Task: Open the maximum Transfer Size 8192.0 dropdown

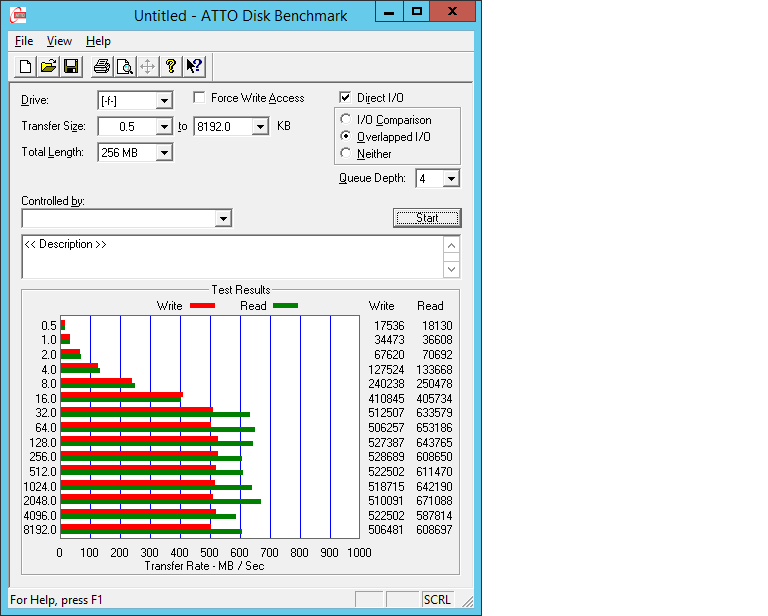Action: [x=260, y=127]
